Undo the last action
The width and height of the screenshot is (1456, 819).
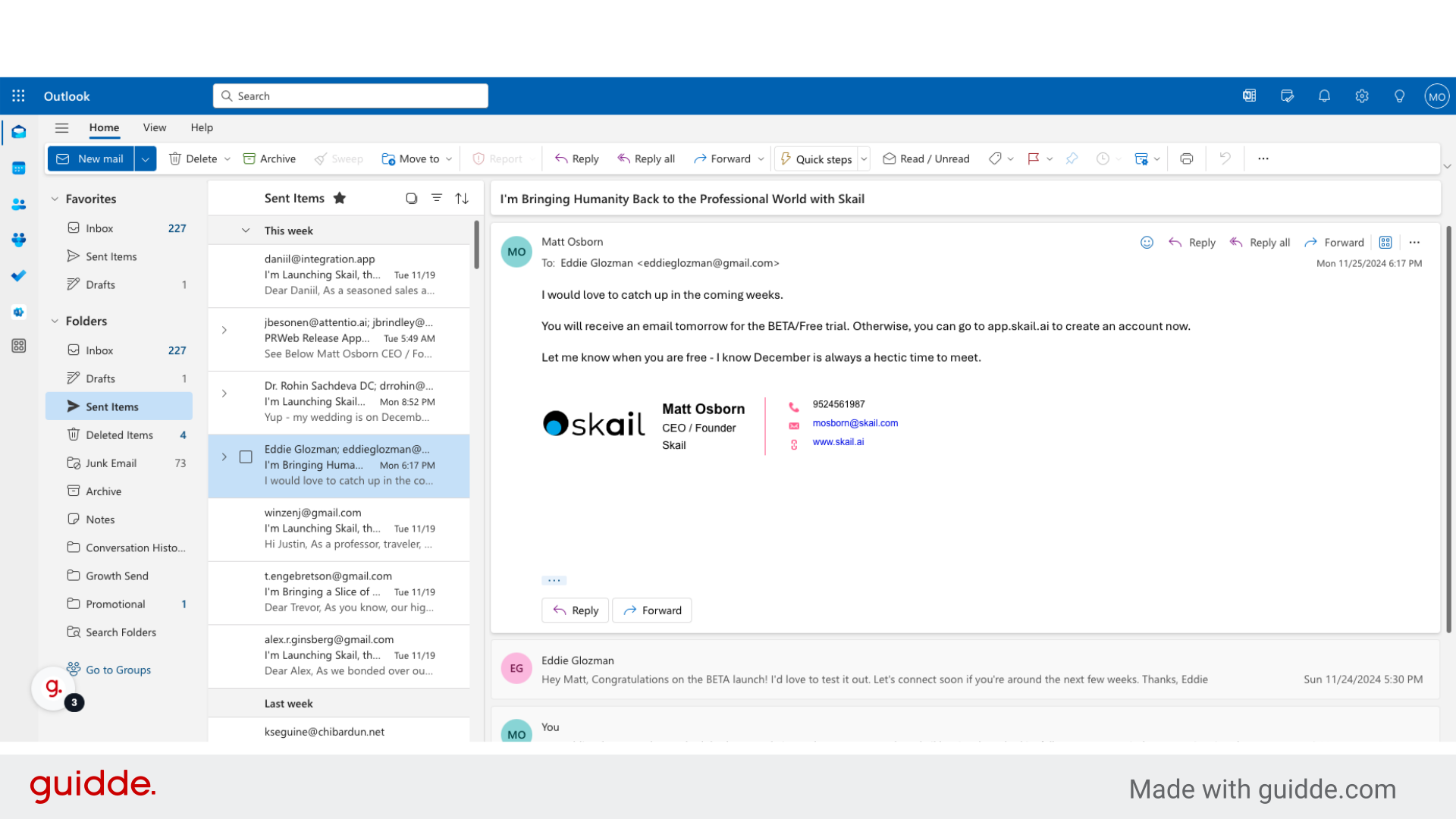click(1224, 158)
